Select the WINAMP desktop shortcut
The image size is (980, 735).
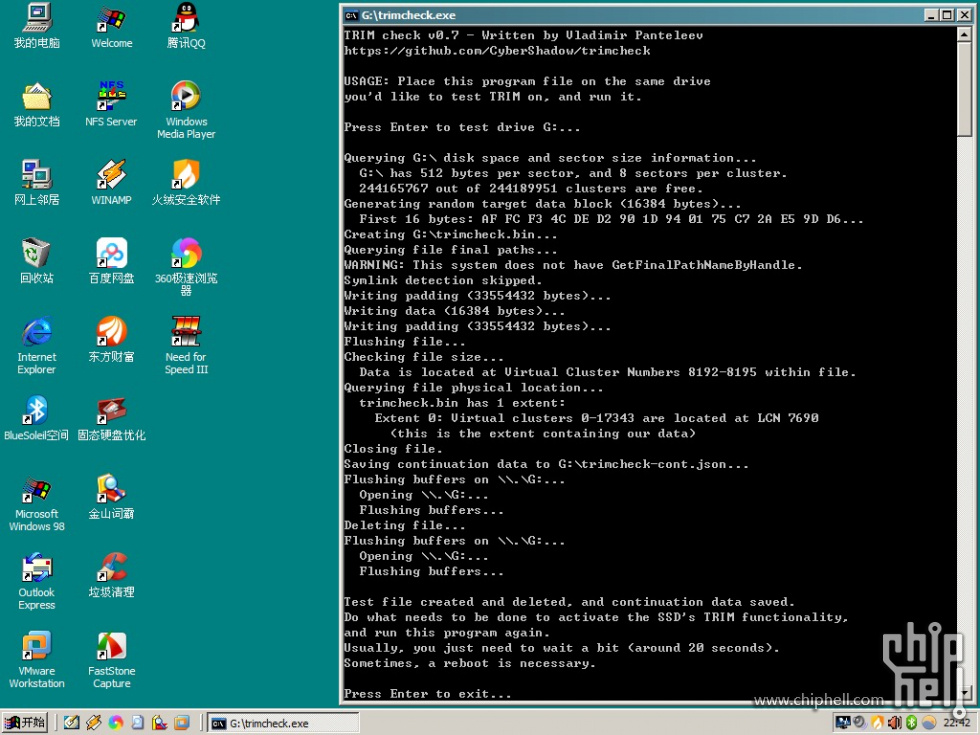[x=111, y=182]
